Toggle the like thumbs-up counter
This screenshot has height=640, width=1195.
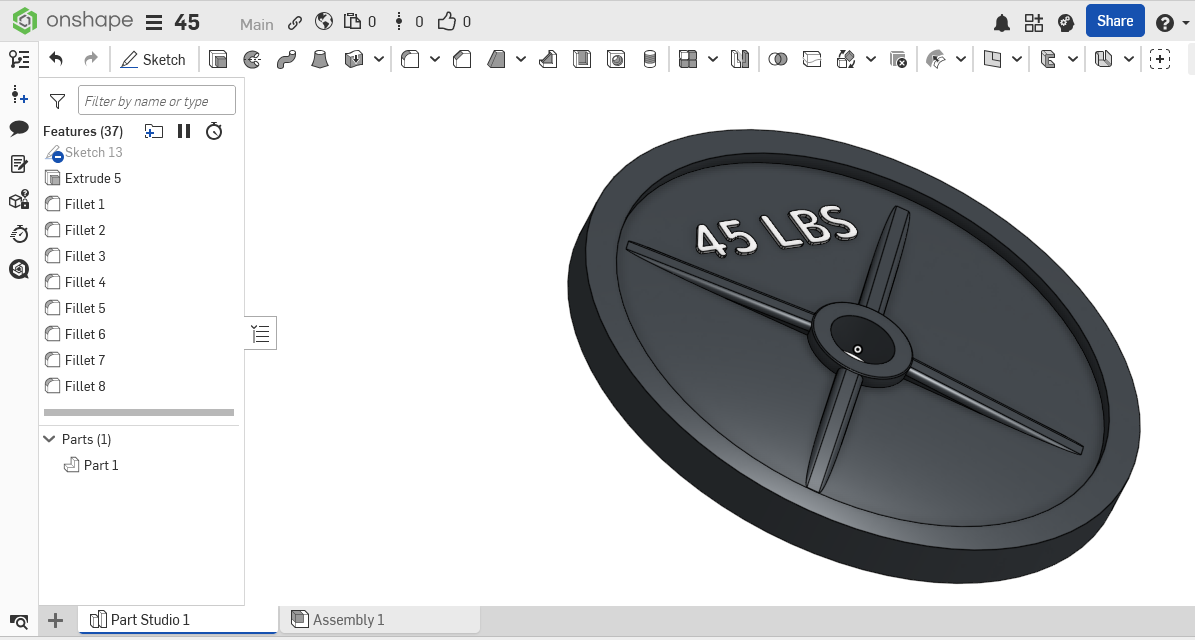click(x=447, y=22)
